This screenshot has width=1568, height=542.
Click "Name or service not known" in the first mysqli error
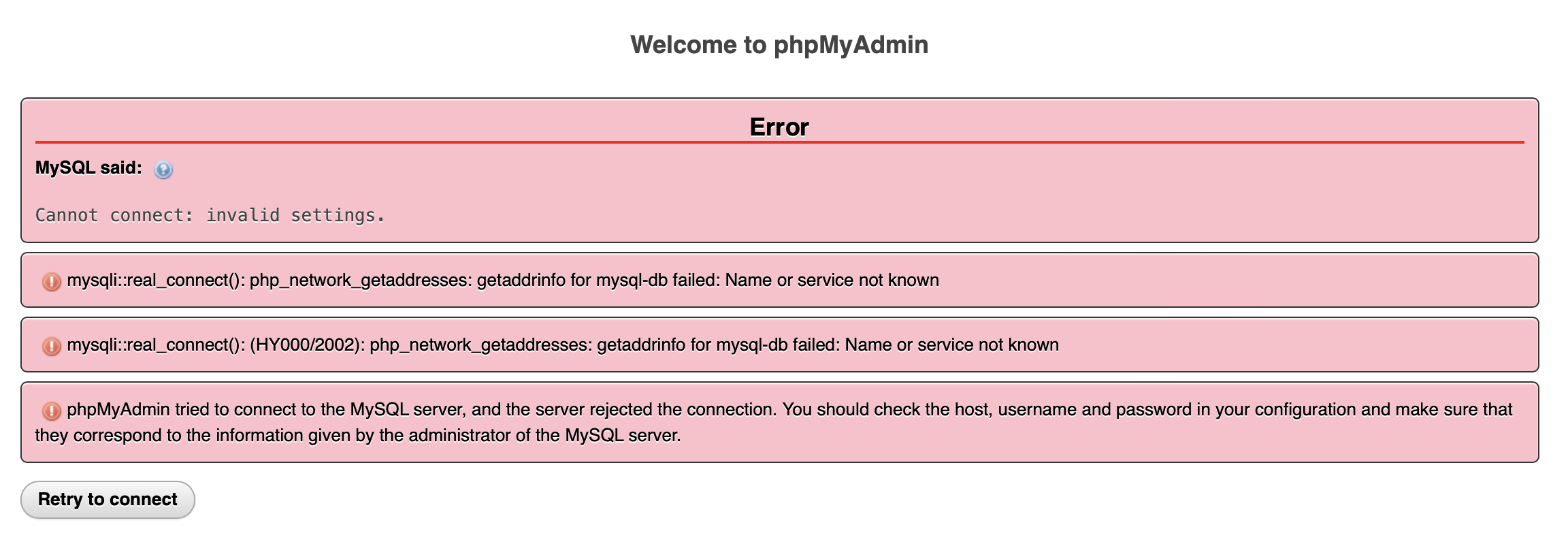(x=832, y=281)
